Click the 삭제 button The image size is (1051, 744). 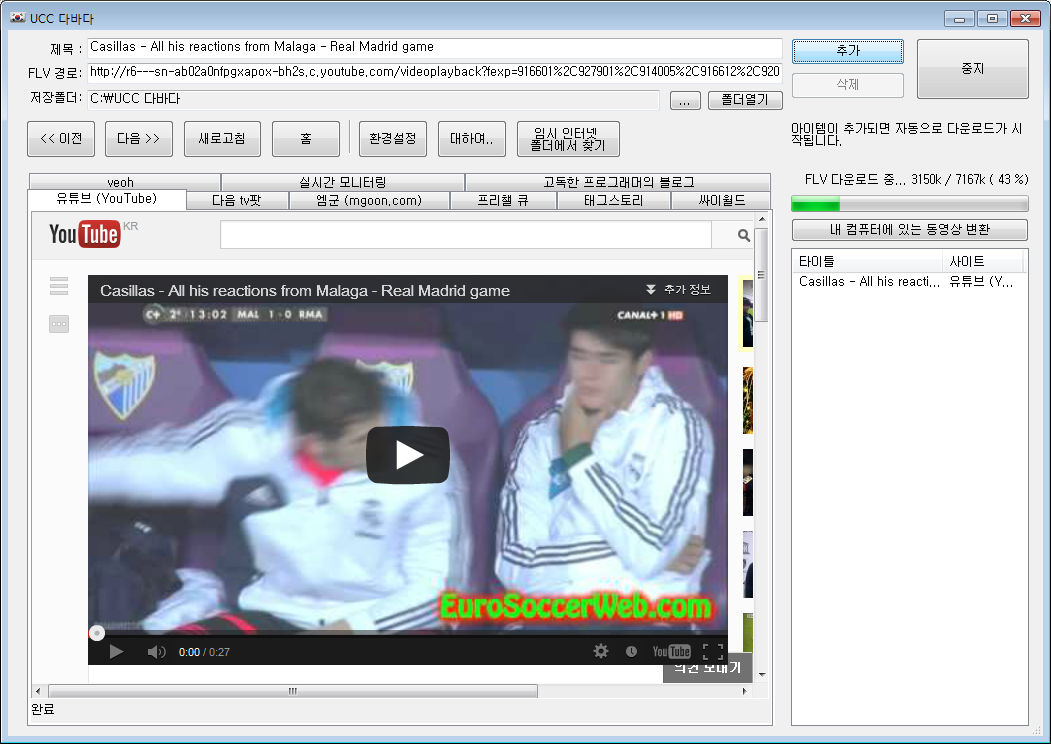pyautogui.click(x=848, y=85)
